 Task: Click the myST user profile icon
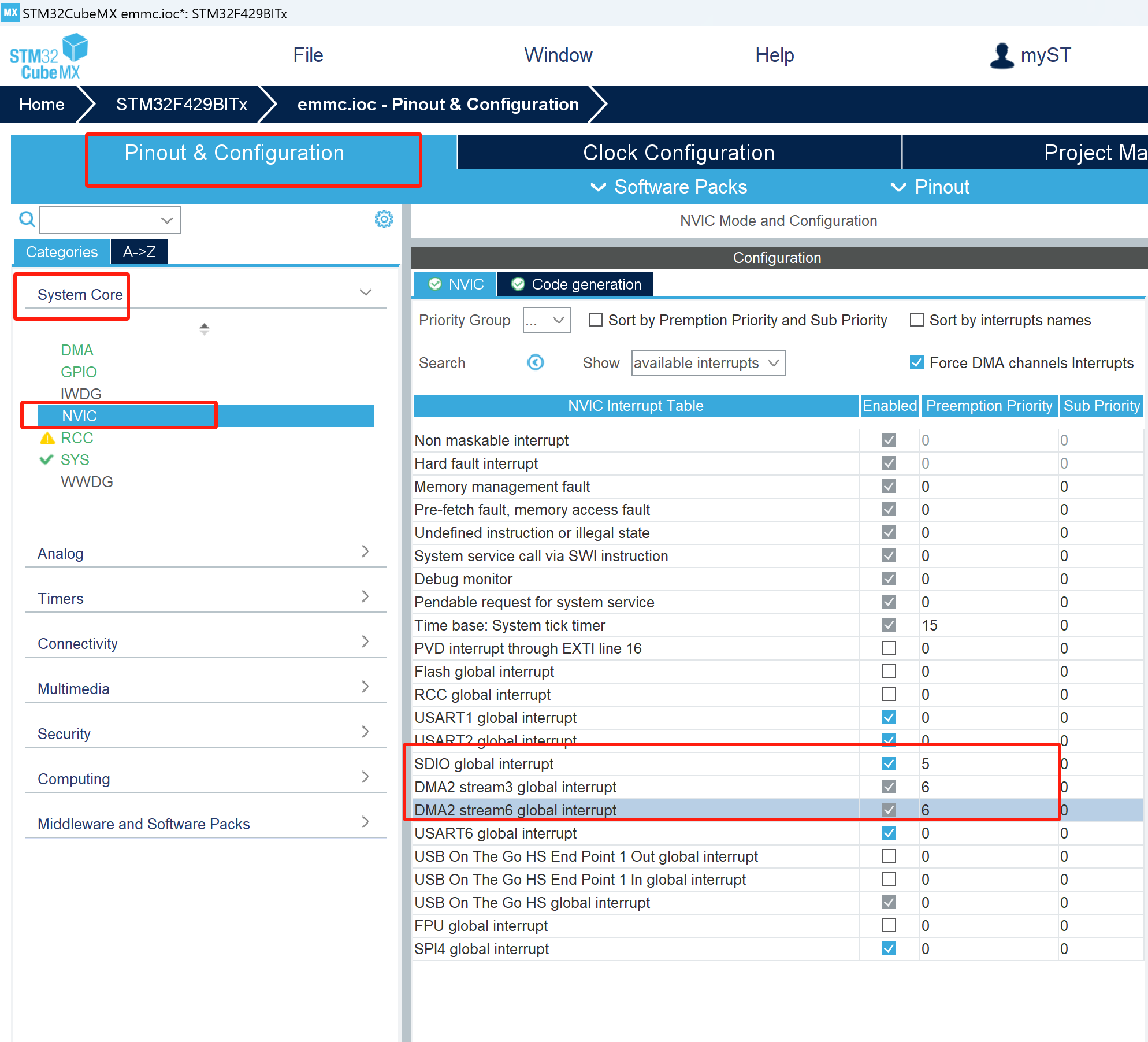tap(1001, 56)
